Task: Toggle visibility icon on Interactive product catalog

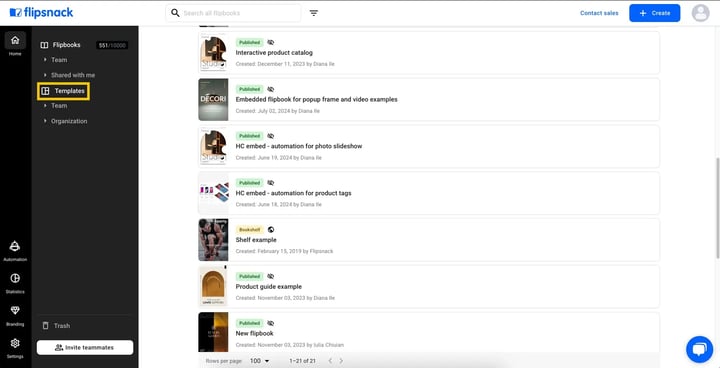Action: pos(270,42)
